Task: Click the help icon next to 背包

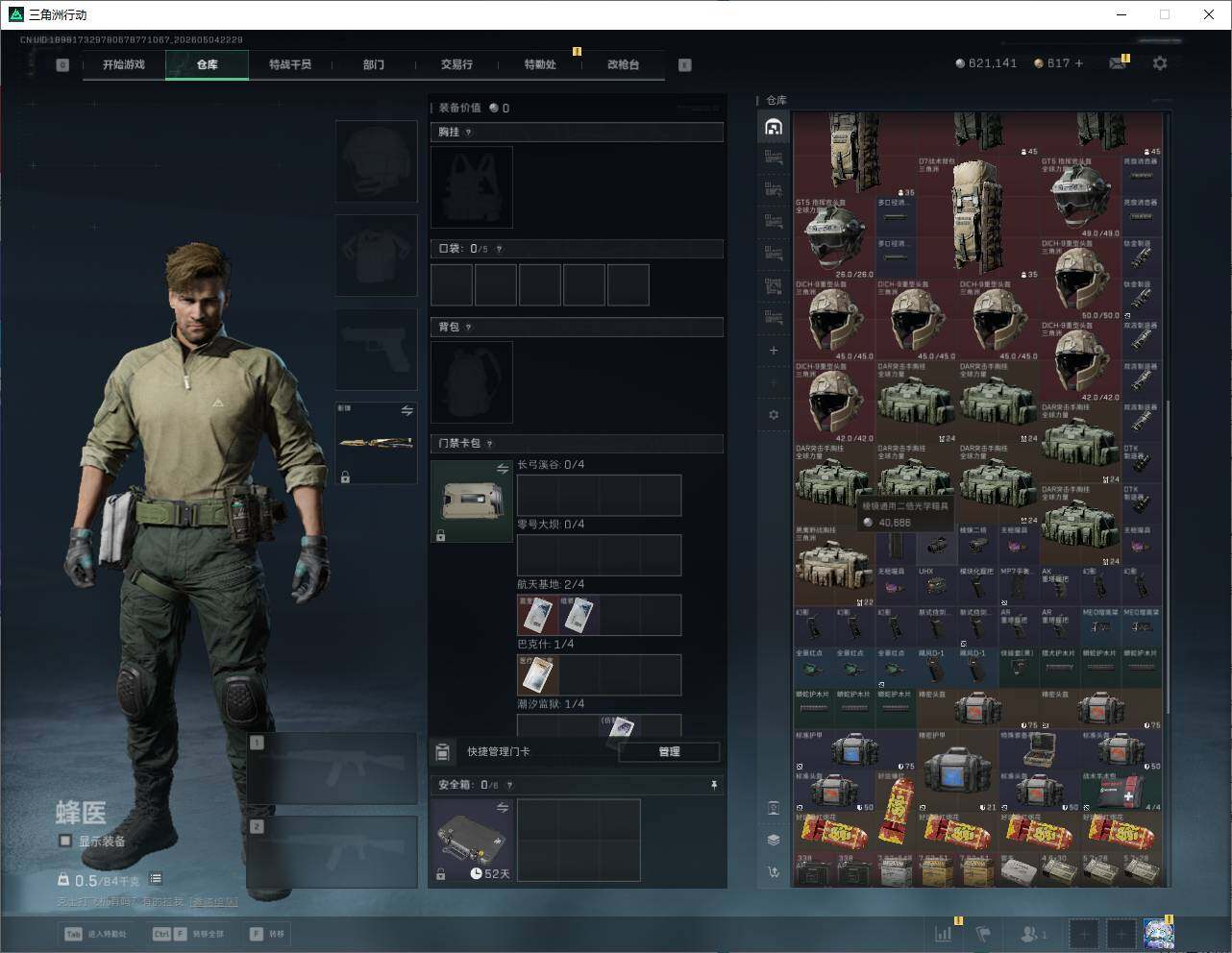Action: click(469, 328)
